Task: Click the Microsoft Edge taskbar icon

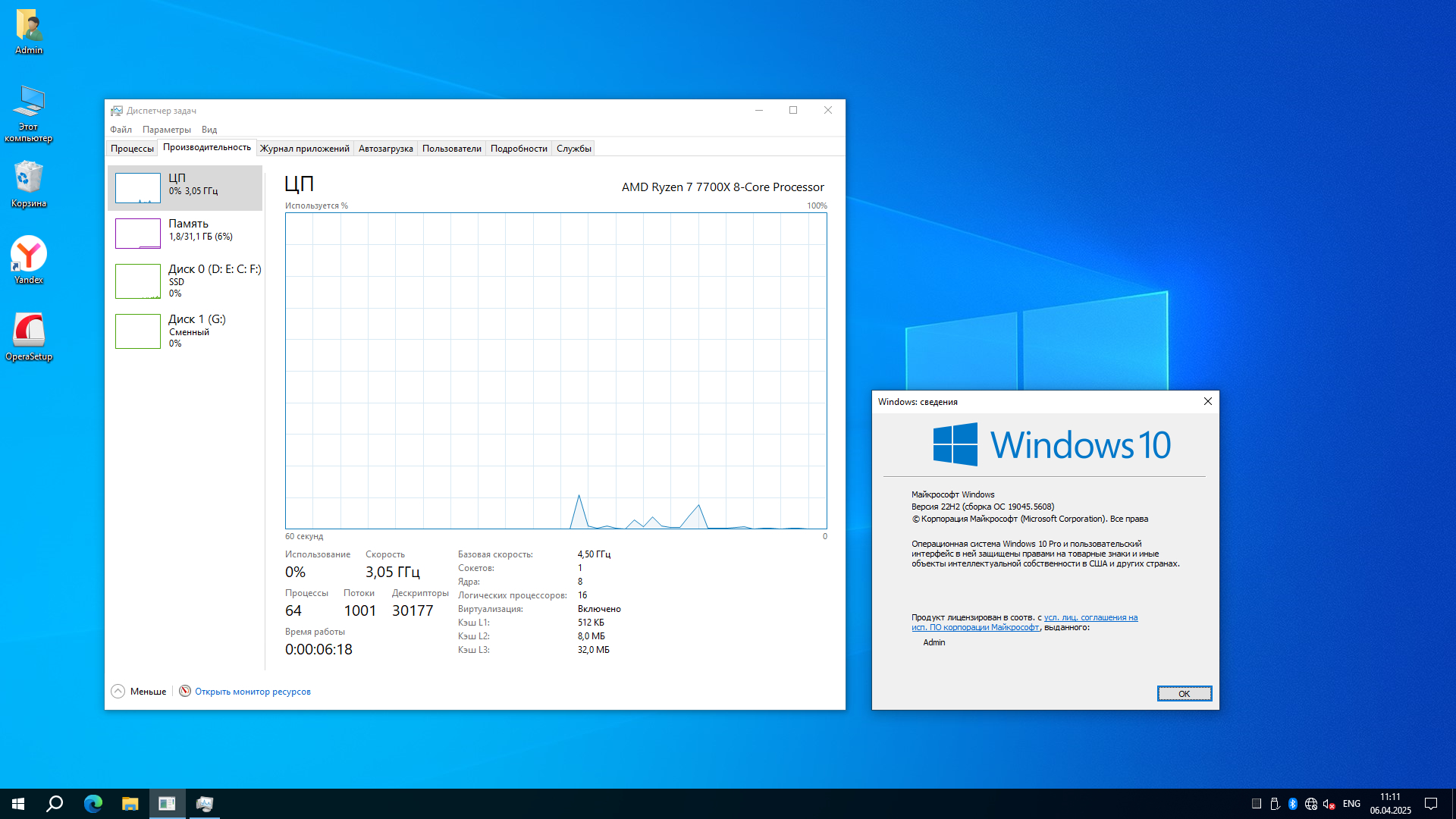Action: click(93, 804)
